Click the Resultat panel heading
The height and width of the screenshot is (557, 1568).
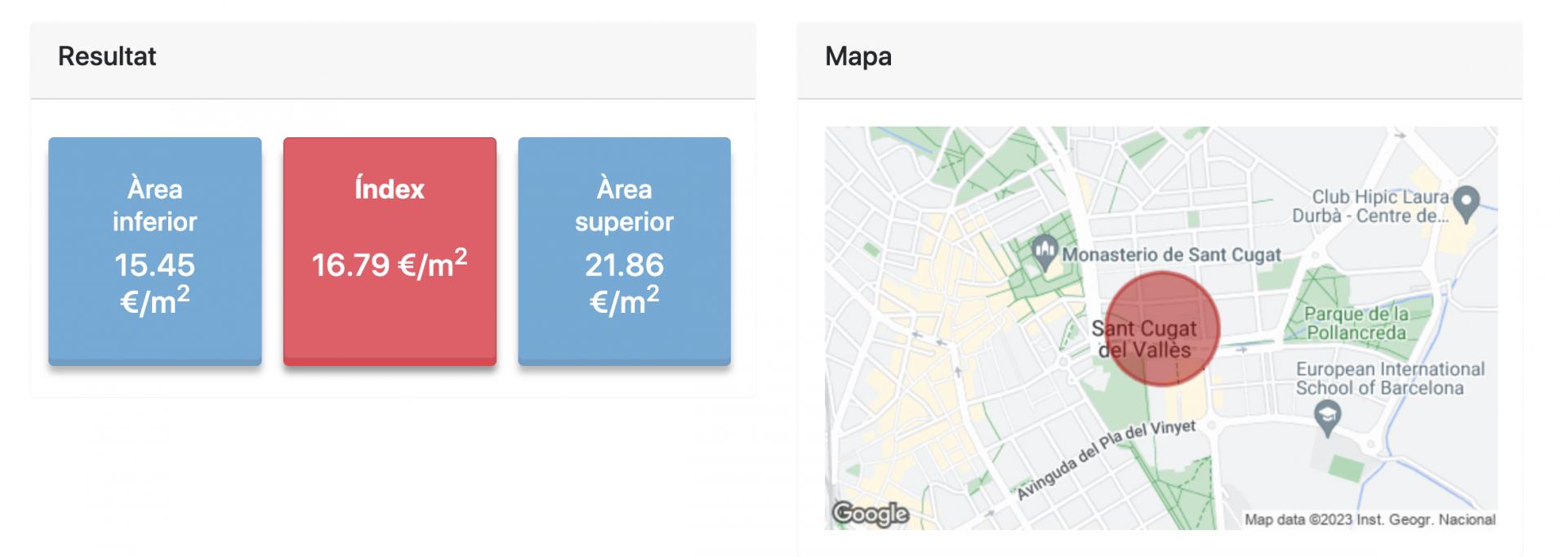point(107,56)
